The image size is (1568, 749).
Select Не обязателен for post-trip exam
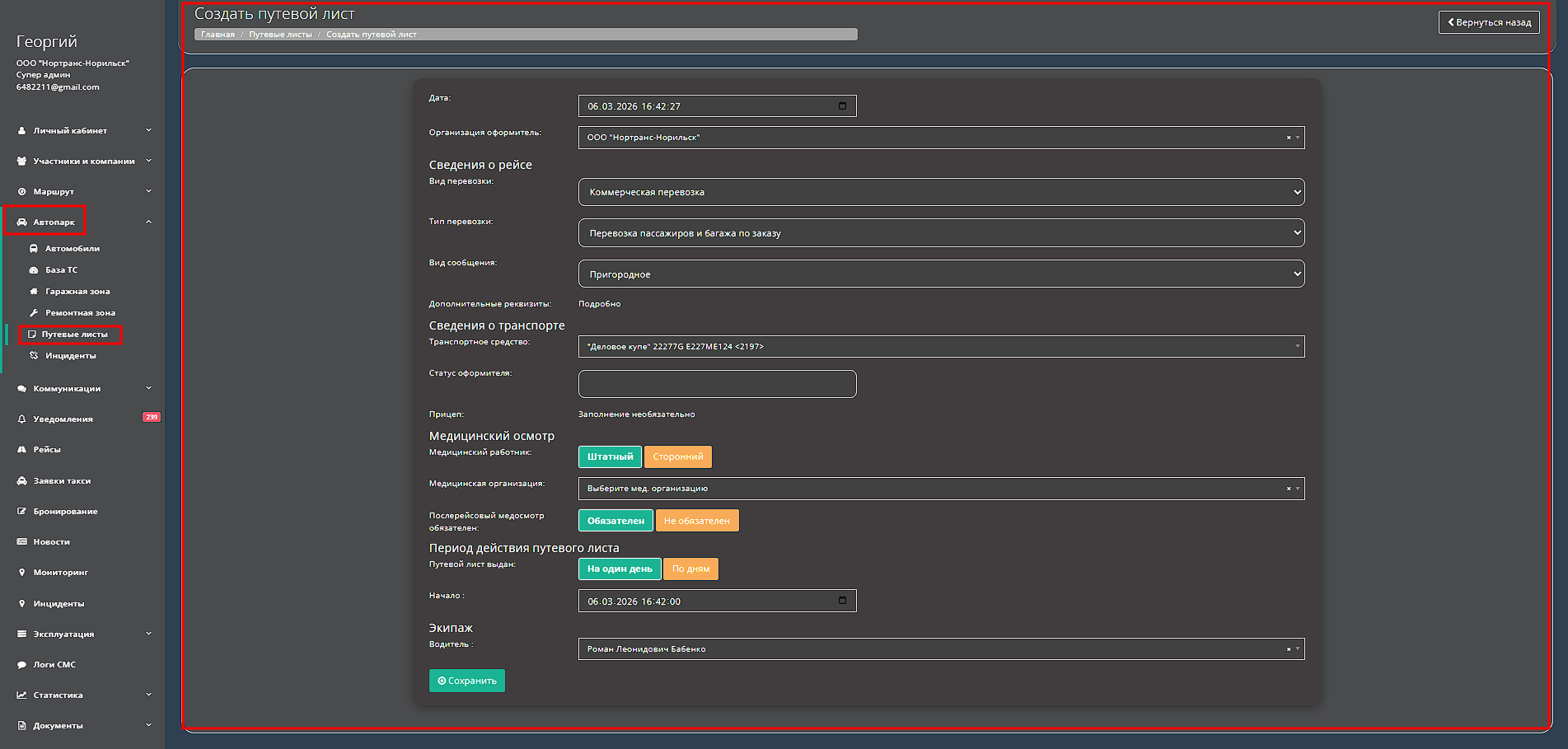click(x=696, y=521)
